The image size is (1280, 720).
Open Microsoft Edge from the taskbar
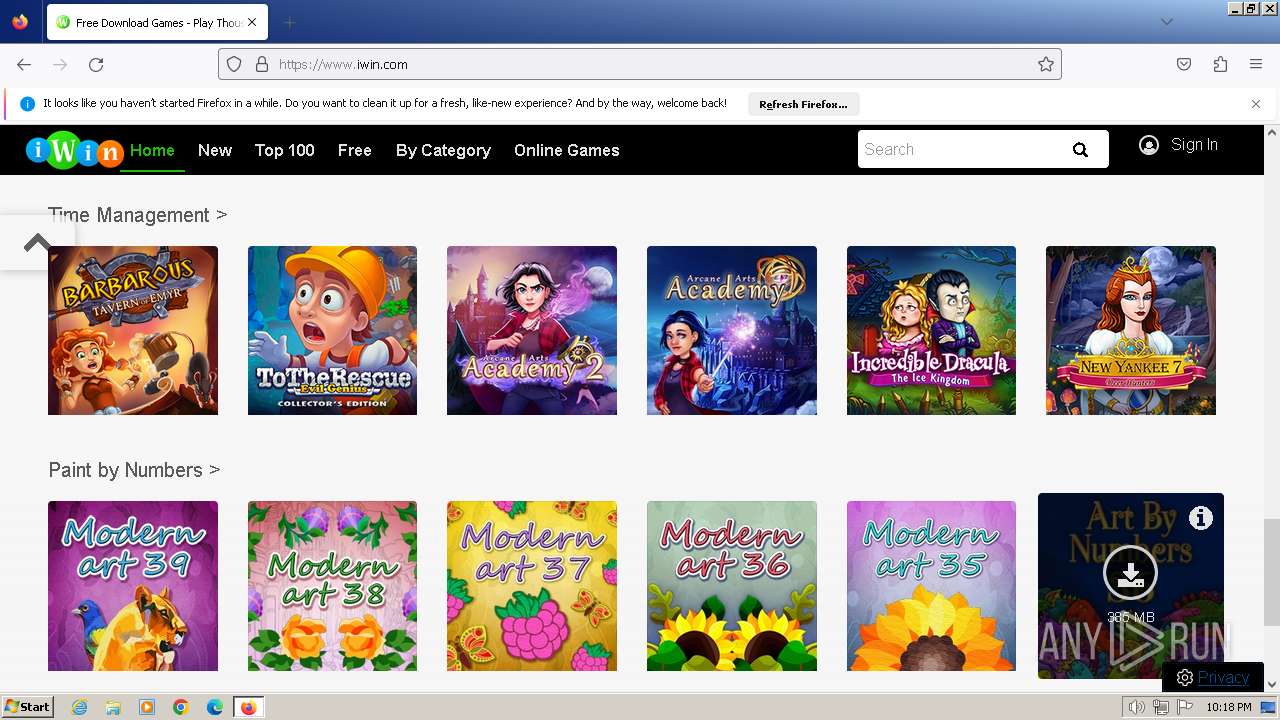214,707
